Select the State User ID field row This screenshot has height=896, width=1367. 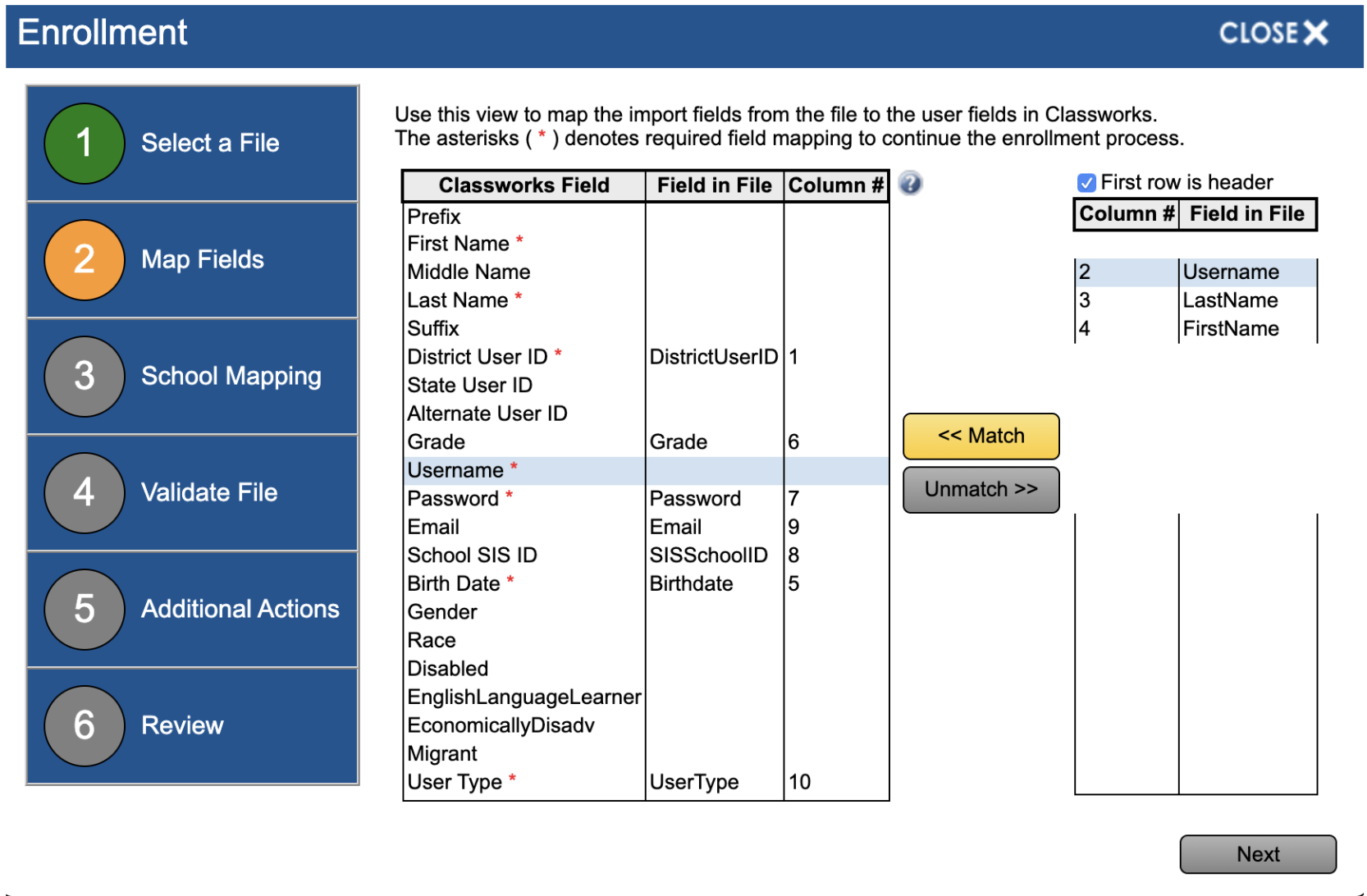point(646,385)
